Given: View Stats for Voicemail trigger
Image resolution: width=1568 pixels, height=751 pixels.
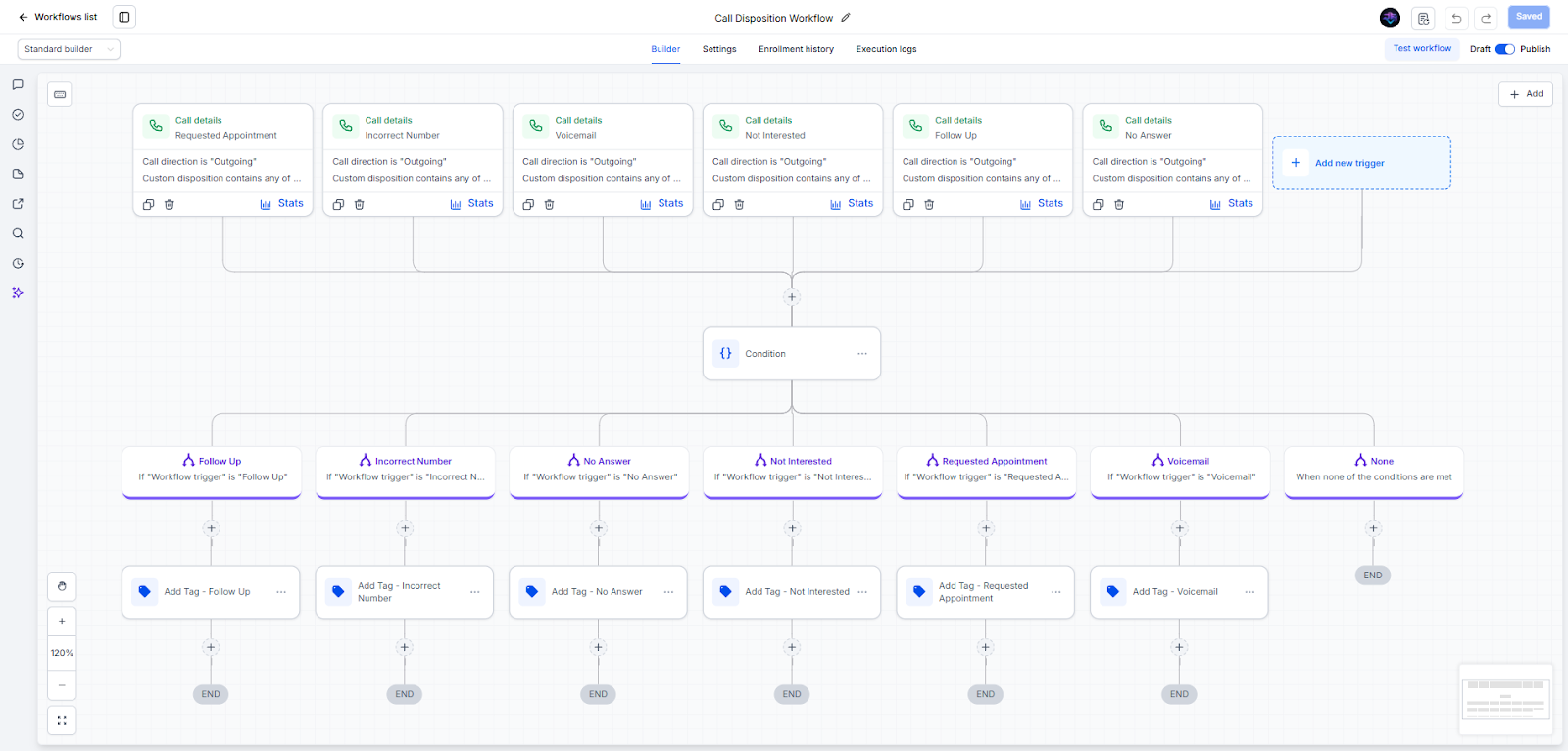Looking at the screenshot, I should (x=661, y=204).
